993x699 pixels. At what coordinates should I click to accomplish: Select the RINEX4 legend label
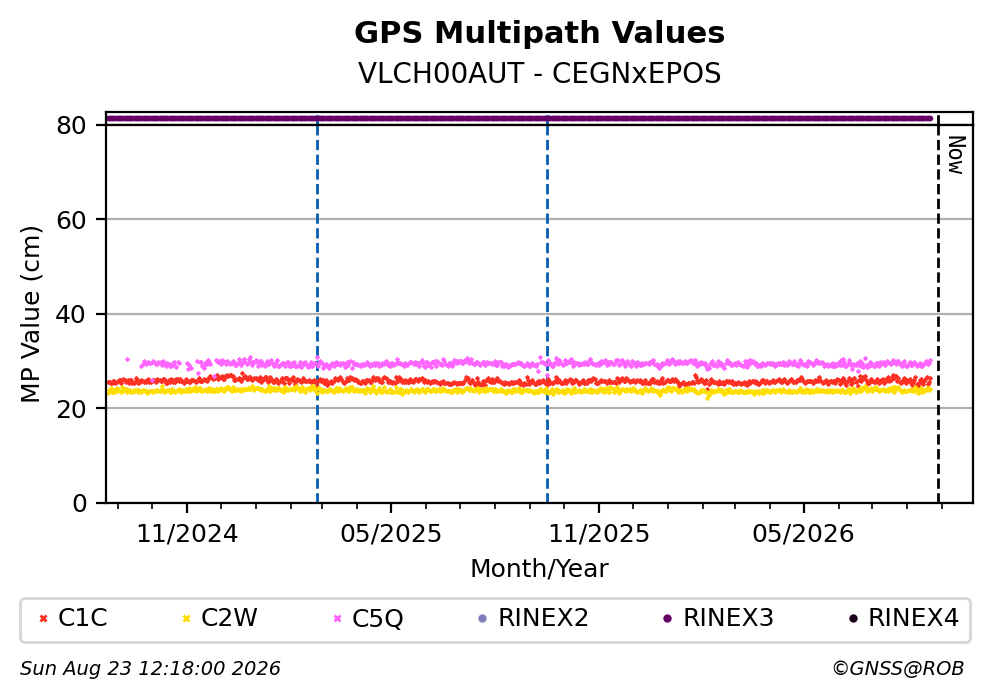[913, 618]
